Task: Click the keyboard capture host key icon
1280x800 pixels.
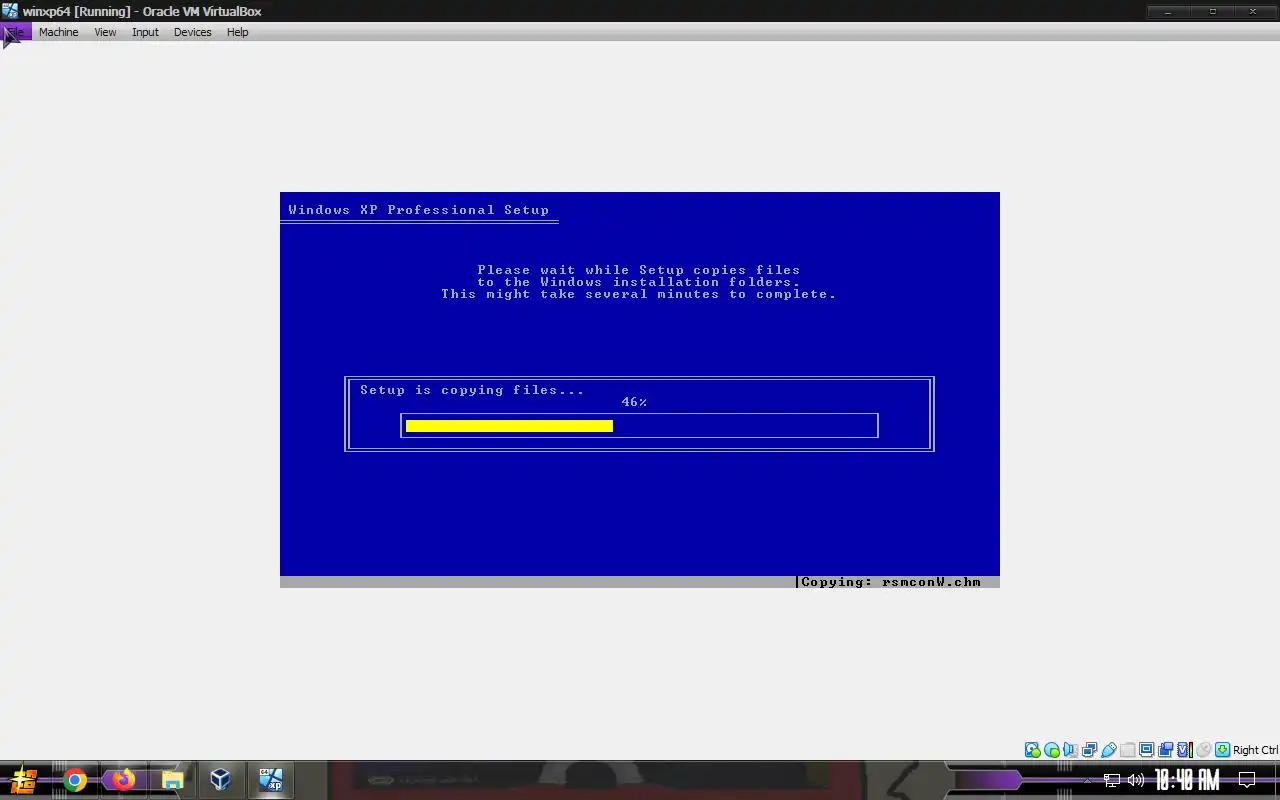Action: pos(1222,750)
